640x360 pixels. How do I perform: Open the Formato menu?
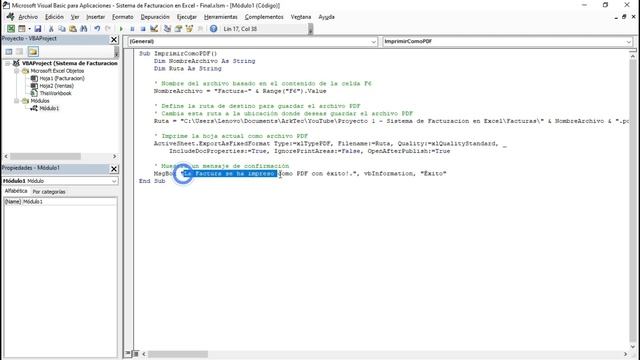(122, 17)
